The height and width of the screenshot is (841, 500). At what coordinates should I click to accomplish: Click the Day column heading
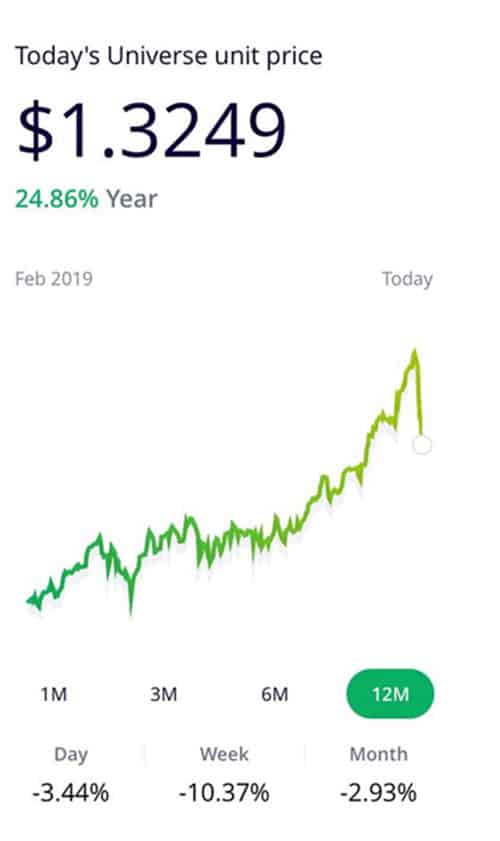coord(71,754)
